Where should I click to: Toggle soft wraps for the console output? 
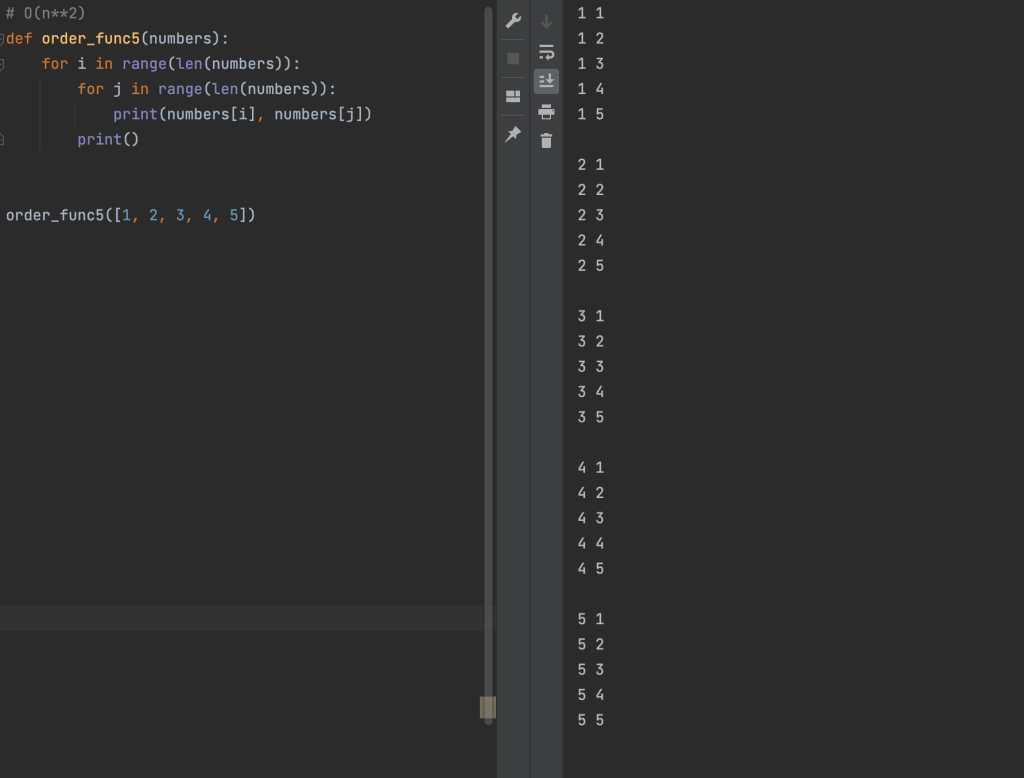click(546, 52)
